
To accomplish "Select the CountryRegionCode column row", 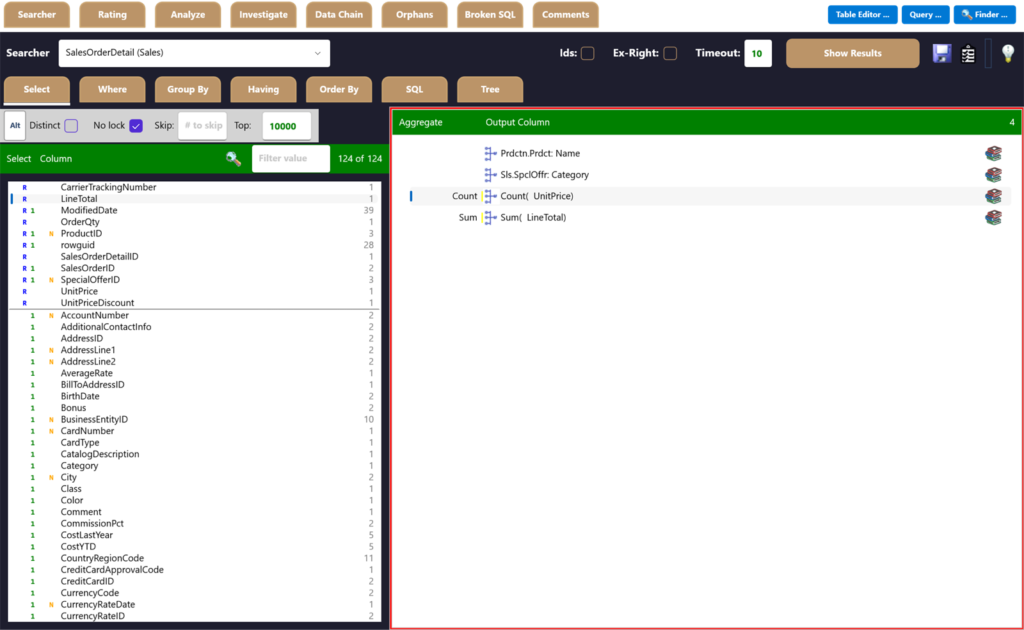I will [x=194, y=559].
